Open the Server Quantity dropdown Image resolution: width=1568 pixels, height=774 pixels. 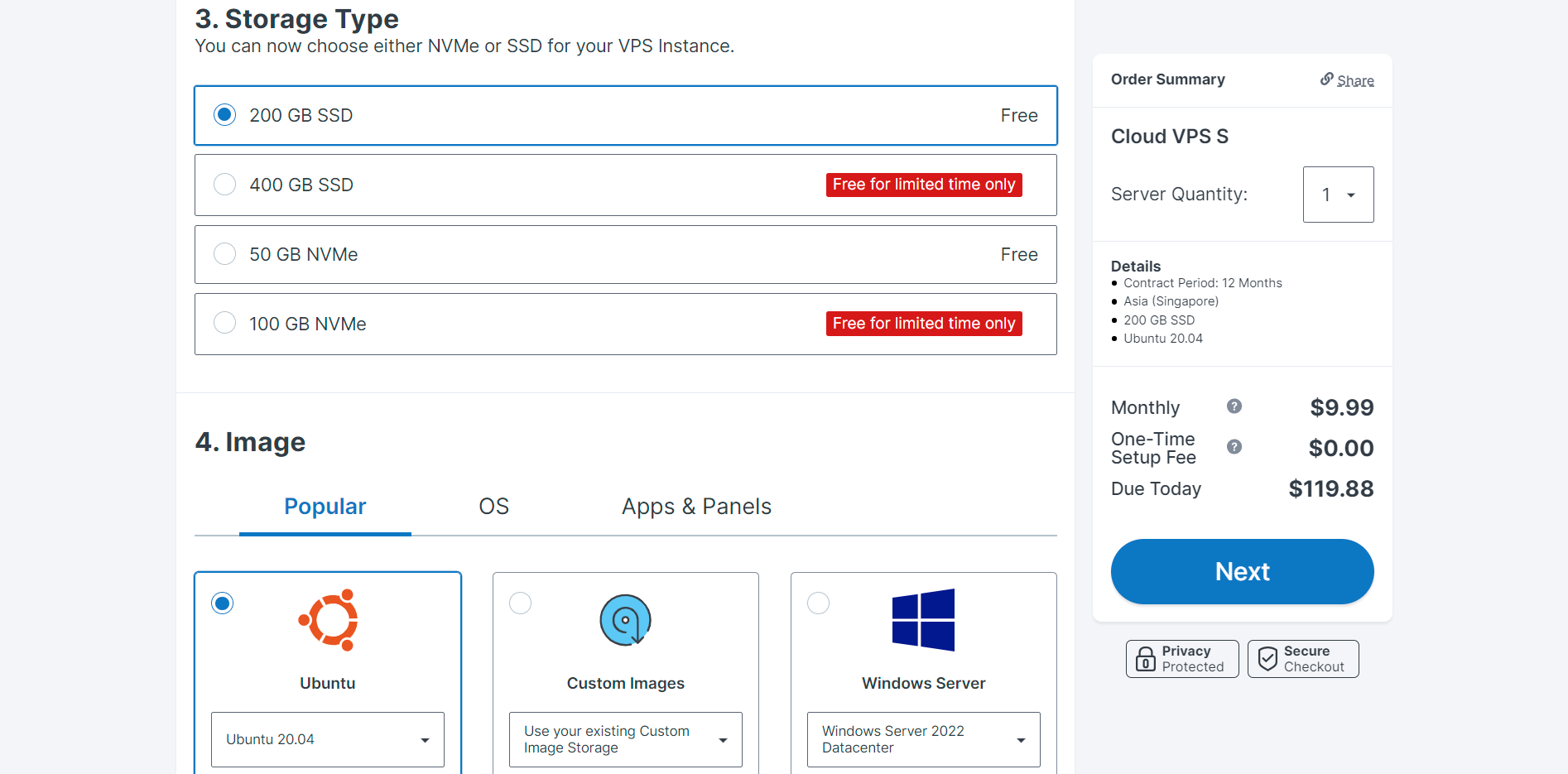1338,195
